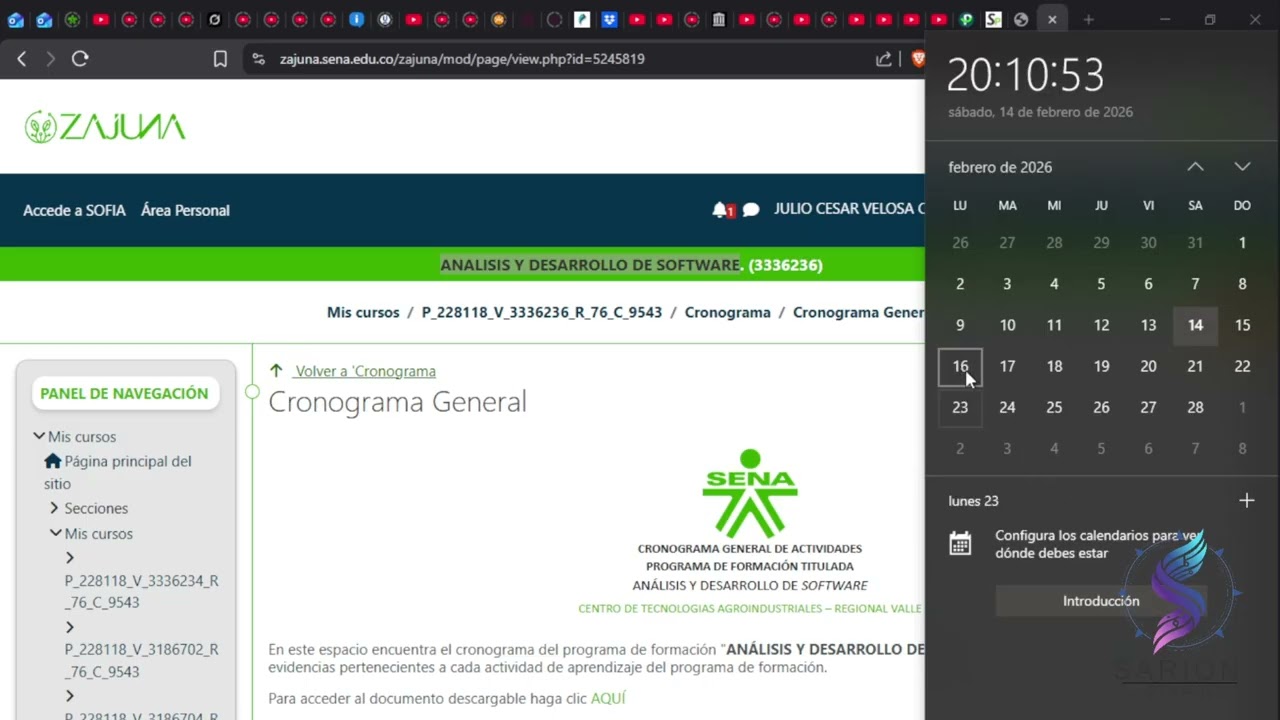This screenshot has height=720, width=1280.
Task: Expand the Secciones tree node
Action: click(54, 508)
